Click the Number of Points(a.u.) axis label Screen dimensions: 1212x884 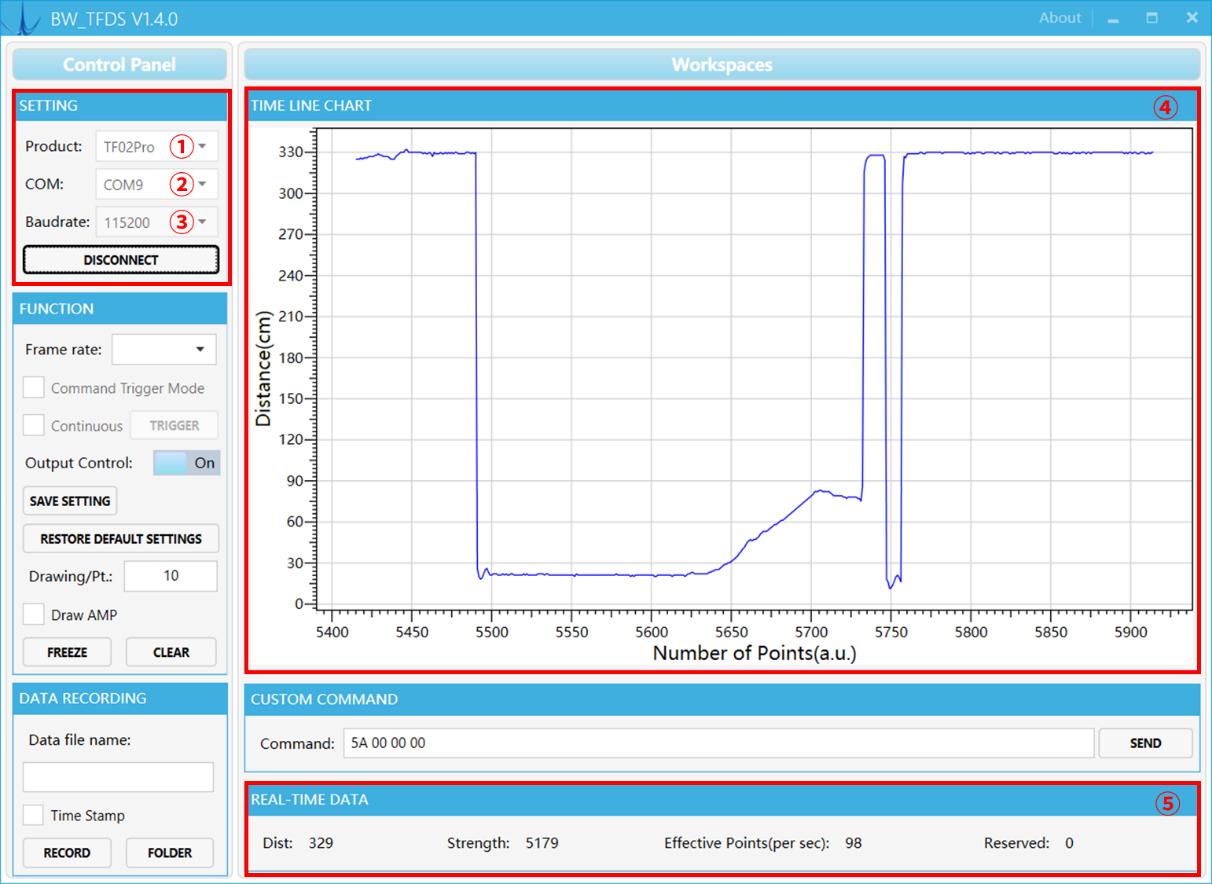[x=755, y=654]
